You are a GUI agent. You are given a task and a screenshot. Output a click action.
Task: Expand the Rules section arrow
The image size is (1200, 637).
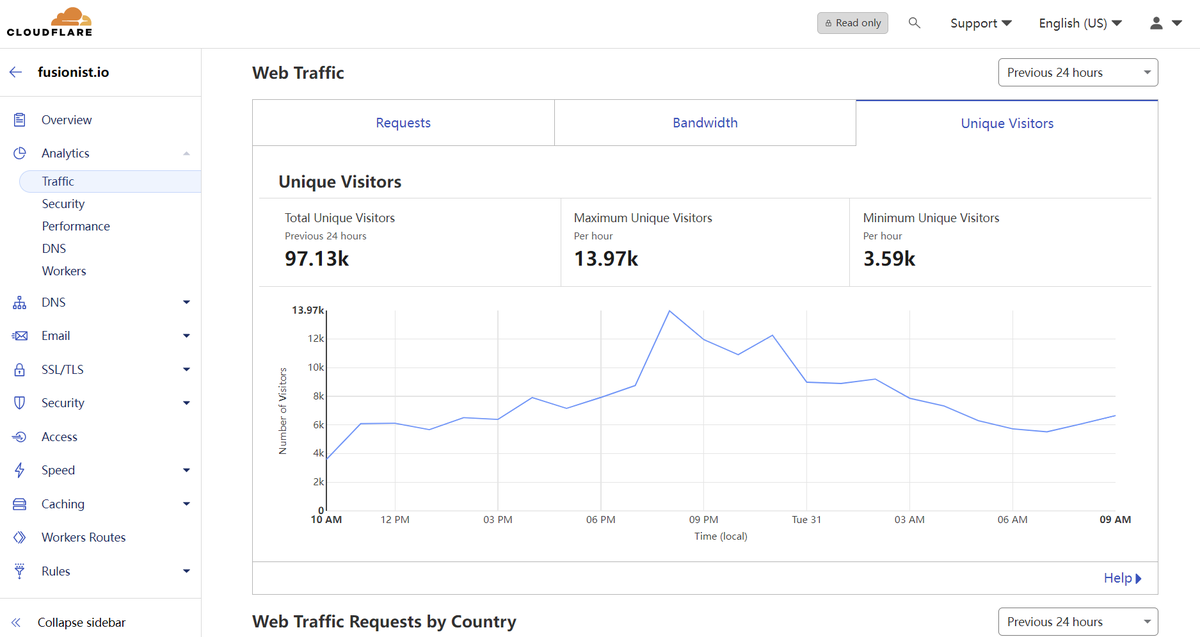coord(186,571)
